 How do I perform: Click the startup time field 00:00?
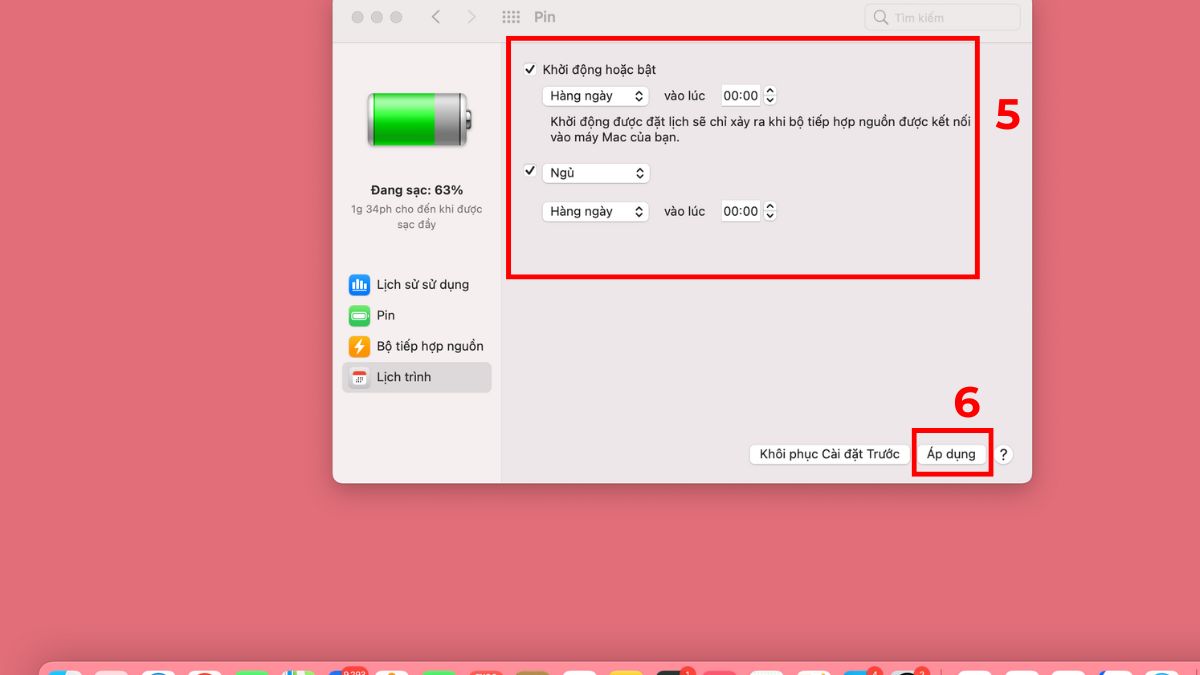[741, 96]
